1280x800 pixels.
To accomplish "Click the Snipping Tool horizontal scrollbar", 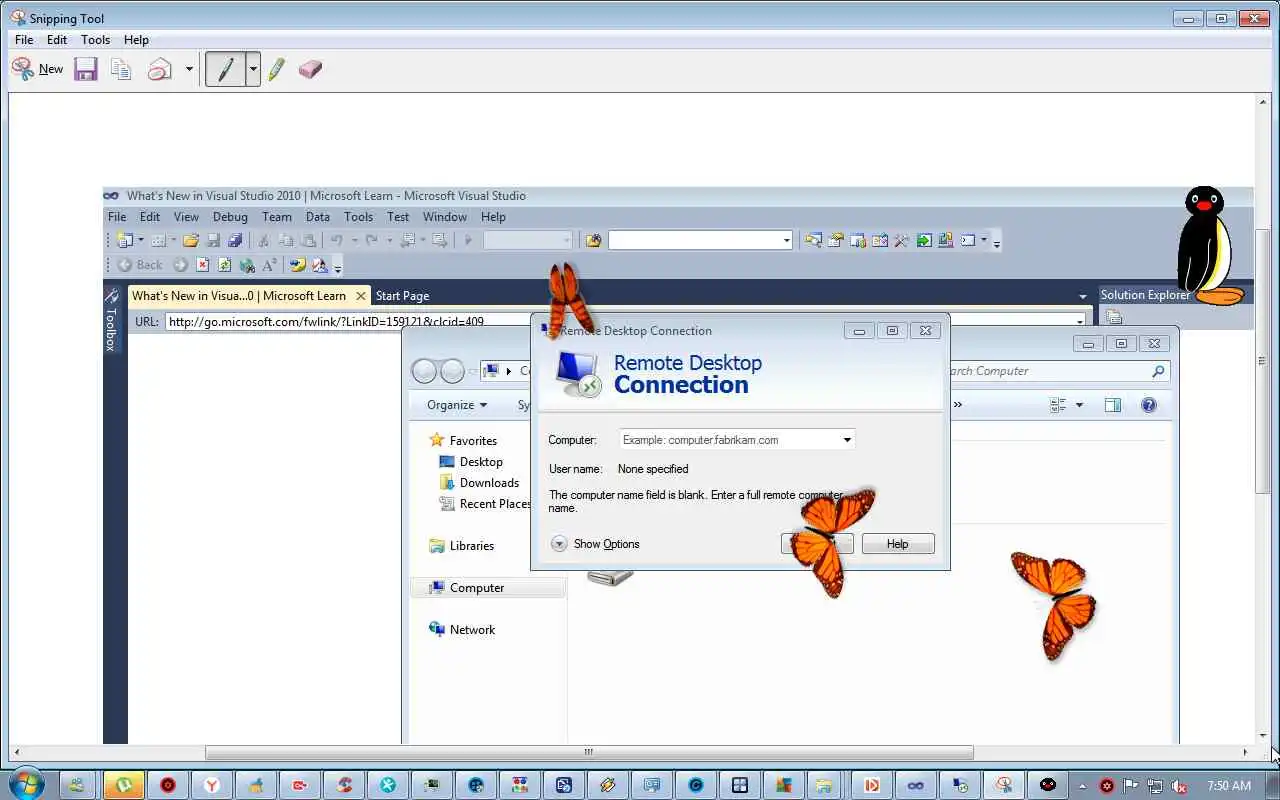I will [589, 752].
